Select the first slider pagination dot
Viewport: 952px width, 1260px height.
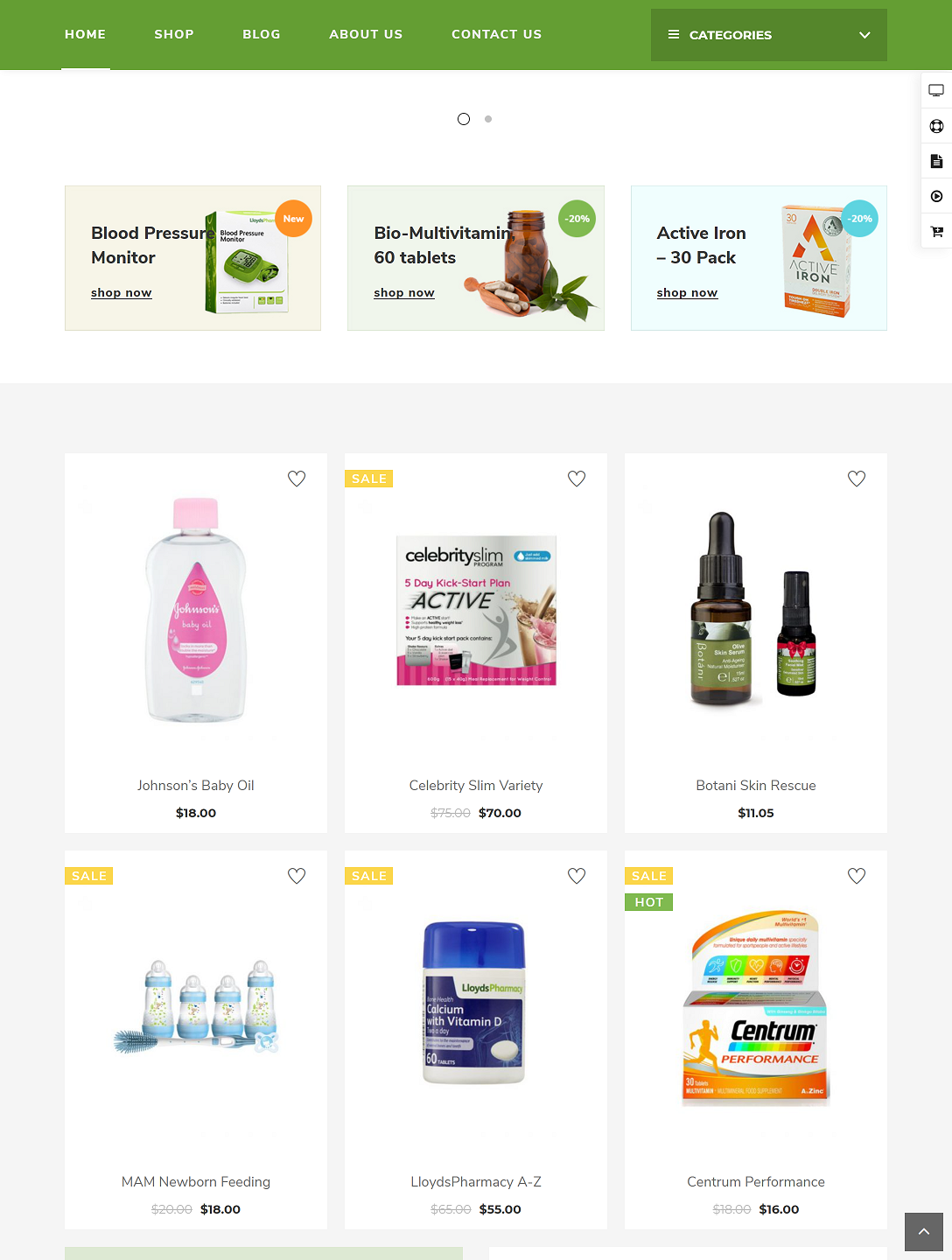464,119
